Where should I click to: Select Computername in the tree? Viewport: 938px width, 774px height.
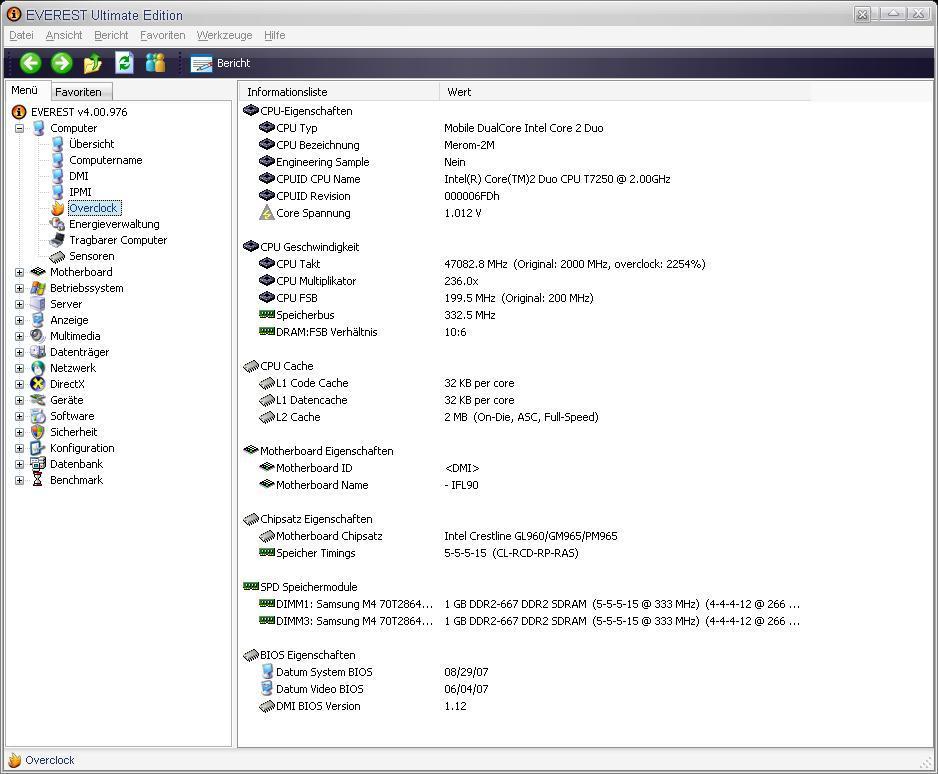106,160
